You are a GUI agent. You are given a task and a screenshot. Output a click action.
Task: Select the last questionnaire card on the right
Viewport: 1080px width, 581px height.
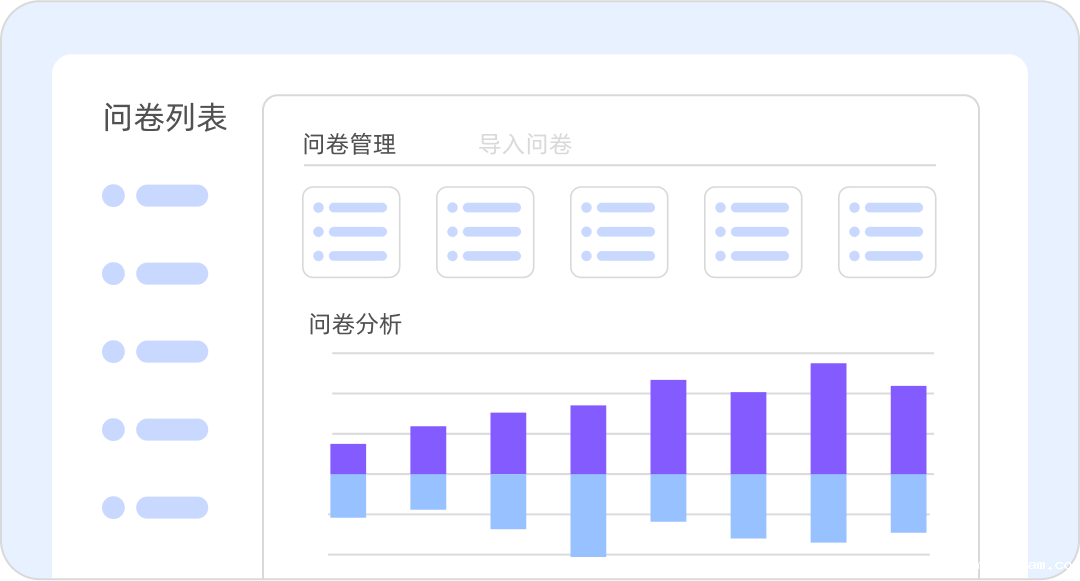click(x=886, y=231)
